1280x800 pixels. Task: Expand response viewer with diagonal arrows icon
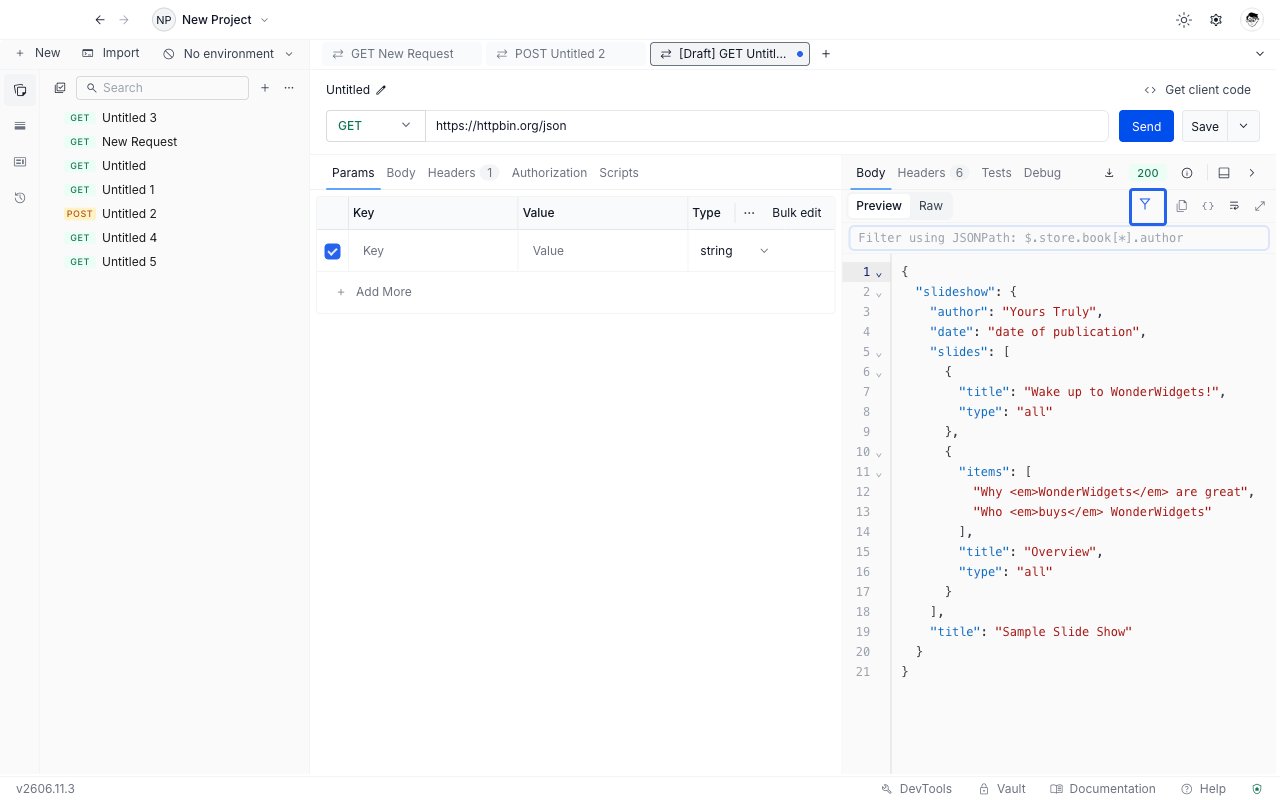tap(1260, 206)
